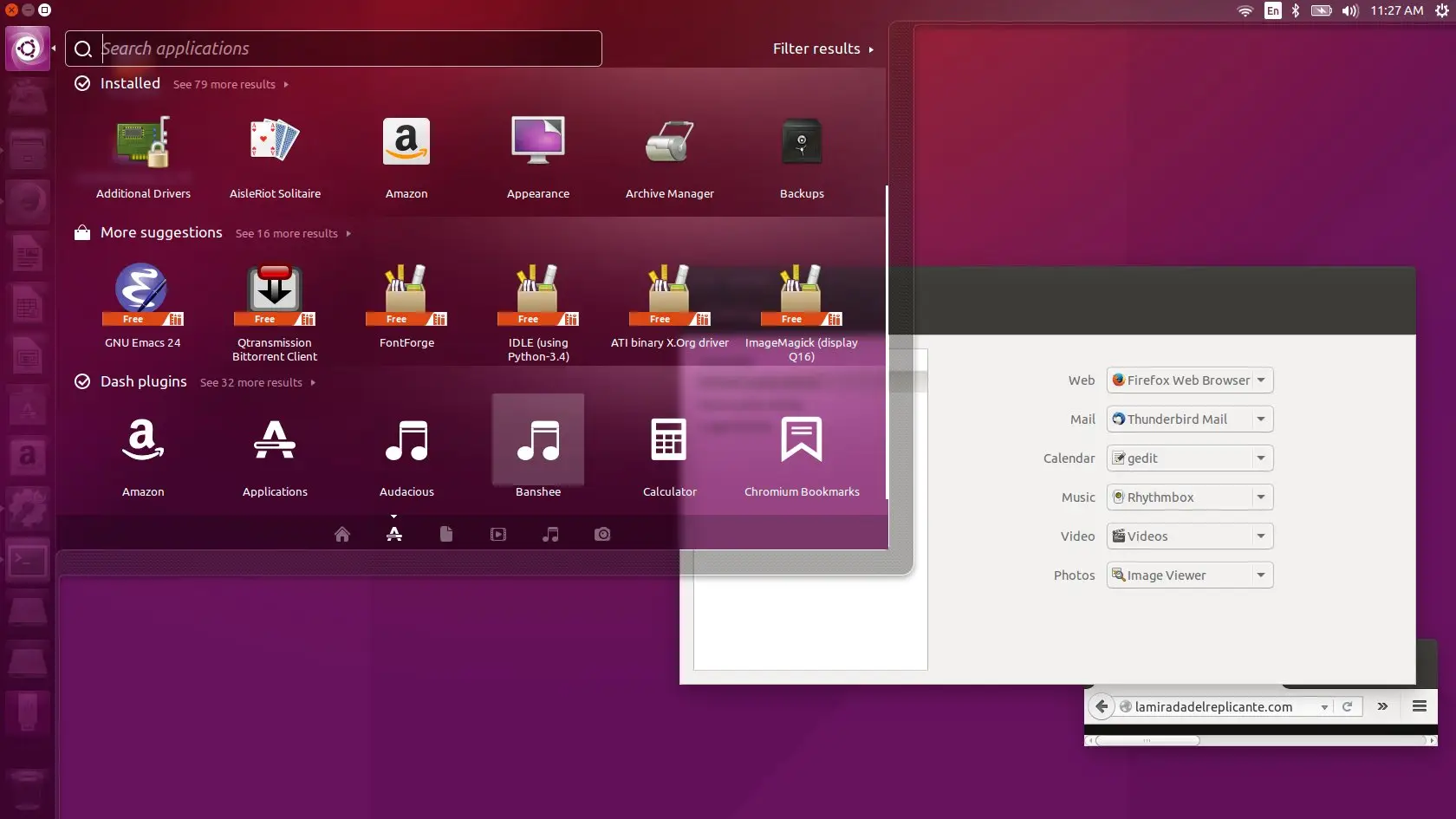Viewport: 1456px width, 819px height.
Task: Open the sound volume indicator
Action: click(x=1349, y=11)
